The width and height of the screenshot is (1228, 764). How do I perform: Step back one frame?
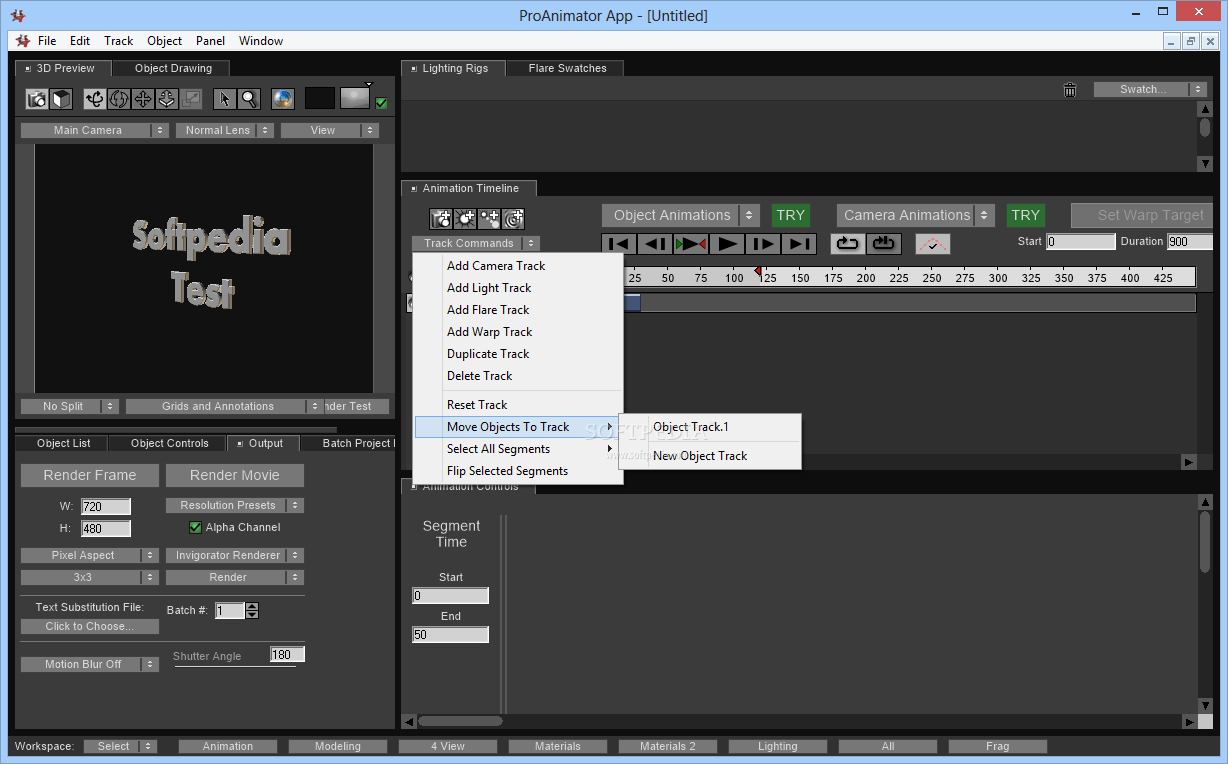[656, 243]
